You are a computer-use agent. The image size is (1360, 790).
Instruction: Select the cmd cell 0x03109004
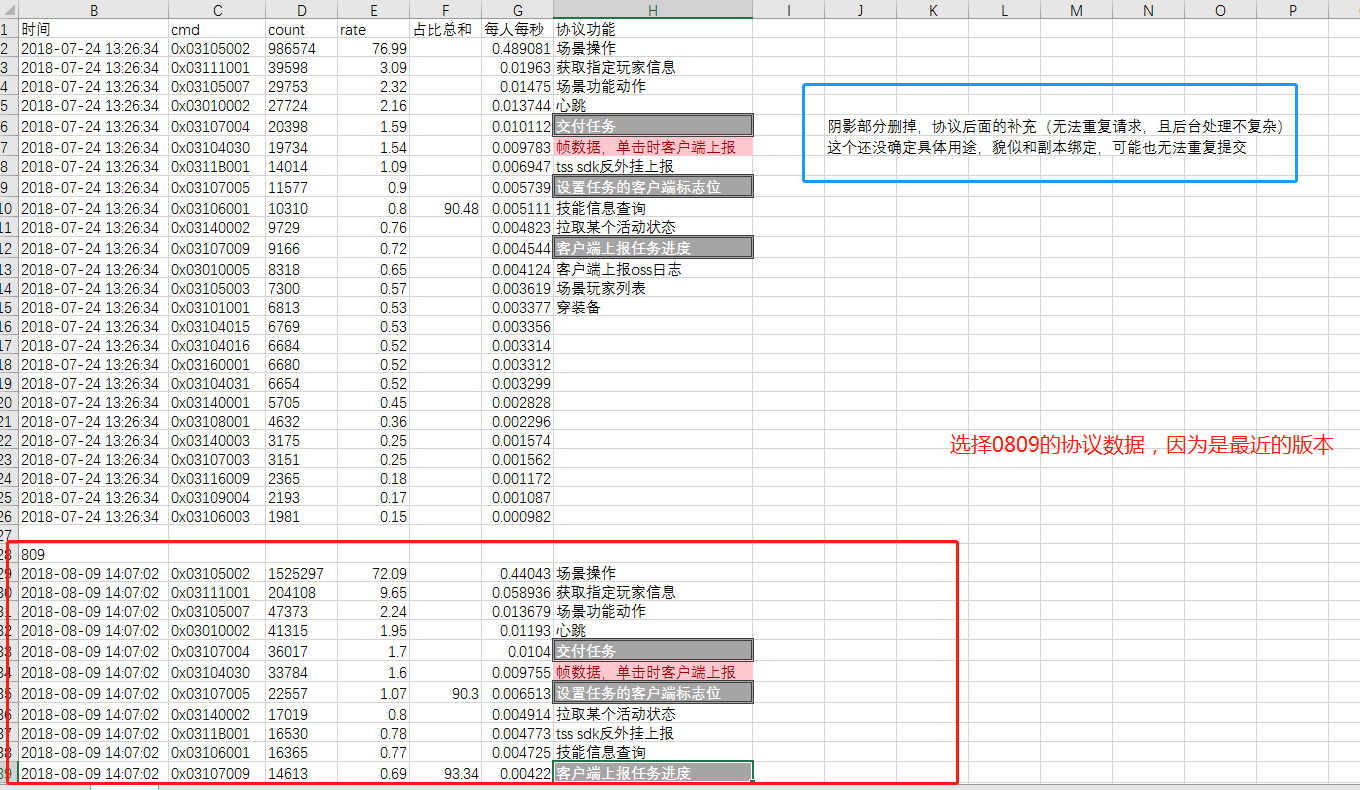tap(217, 497)
